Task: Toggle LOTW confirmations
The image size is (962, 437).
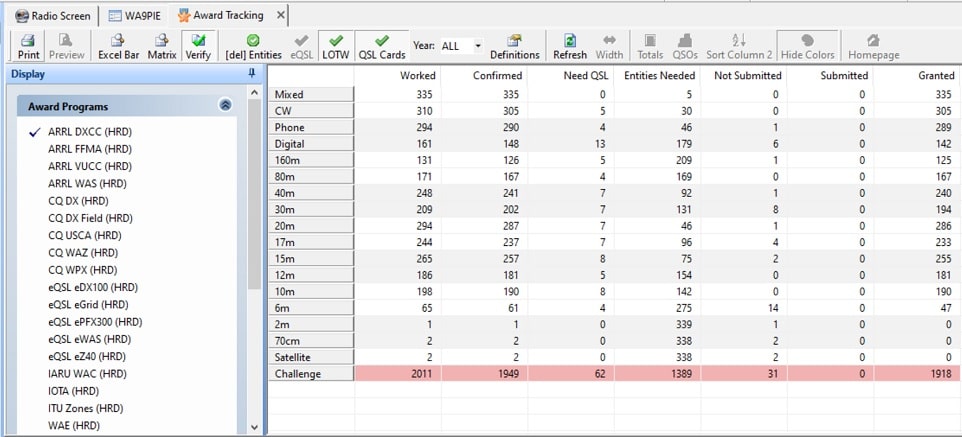Action: point(336,47)
